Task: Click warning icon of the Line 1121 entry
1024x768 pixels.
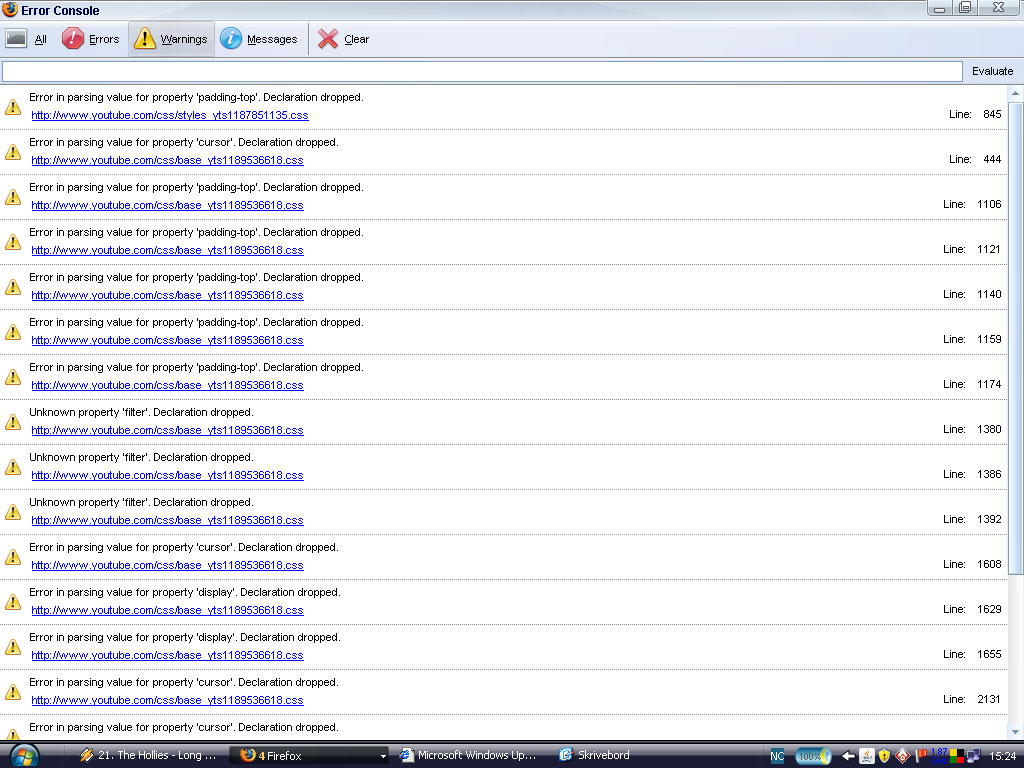Action: tap(13, 242)
